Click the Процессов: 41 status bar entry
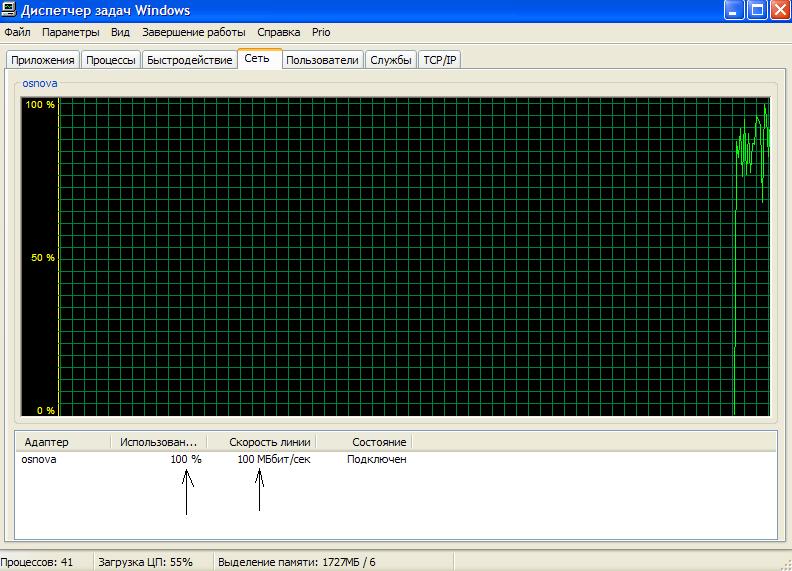This screenshot has height=571, width=792. pyautogui.click(x=37, y=562)
